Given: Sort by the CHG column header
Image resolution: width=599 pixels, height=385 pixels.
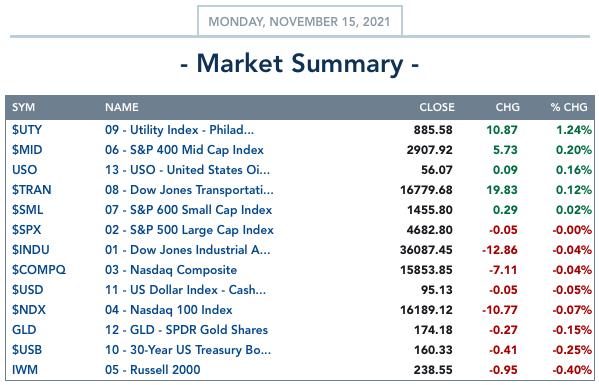Looking at the screenshot, I should click(507, 107).
